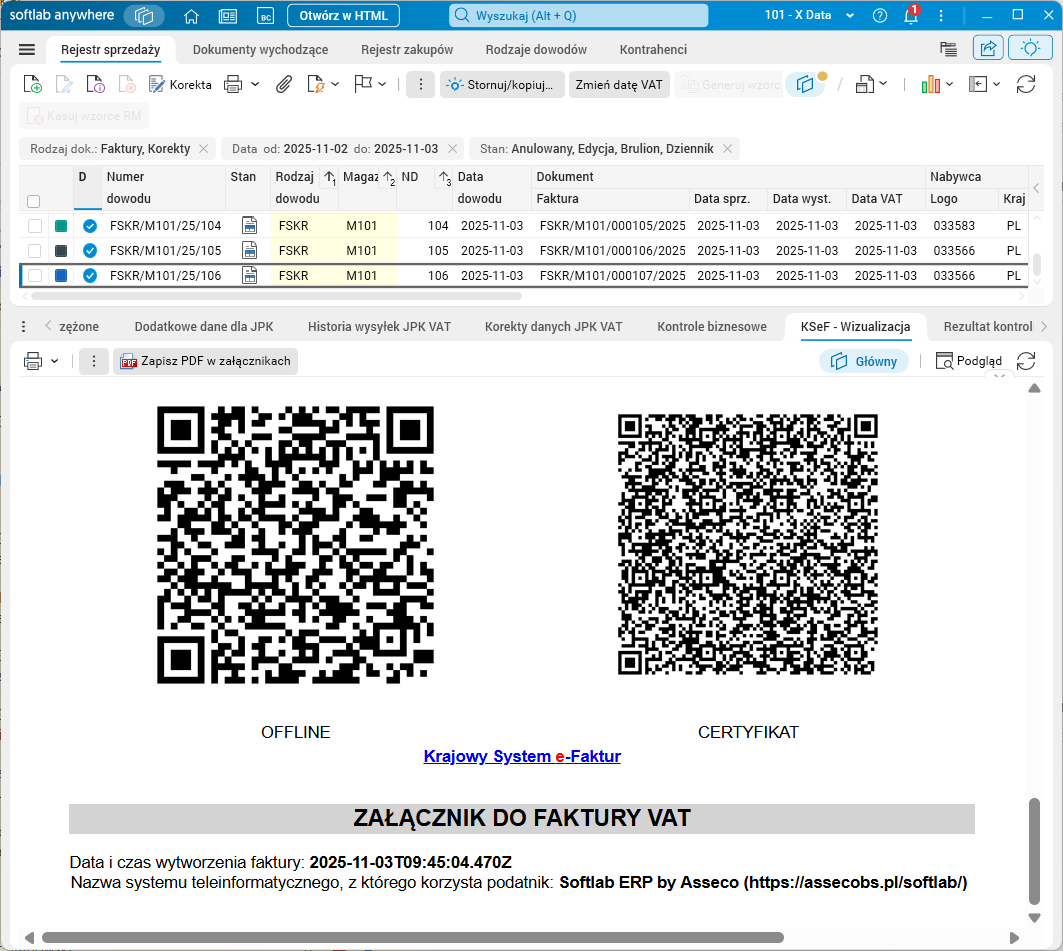The image size is (1063, 951).
Task: Print the selected document from top toolbar
Action: click(x=233, y=85)
